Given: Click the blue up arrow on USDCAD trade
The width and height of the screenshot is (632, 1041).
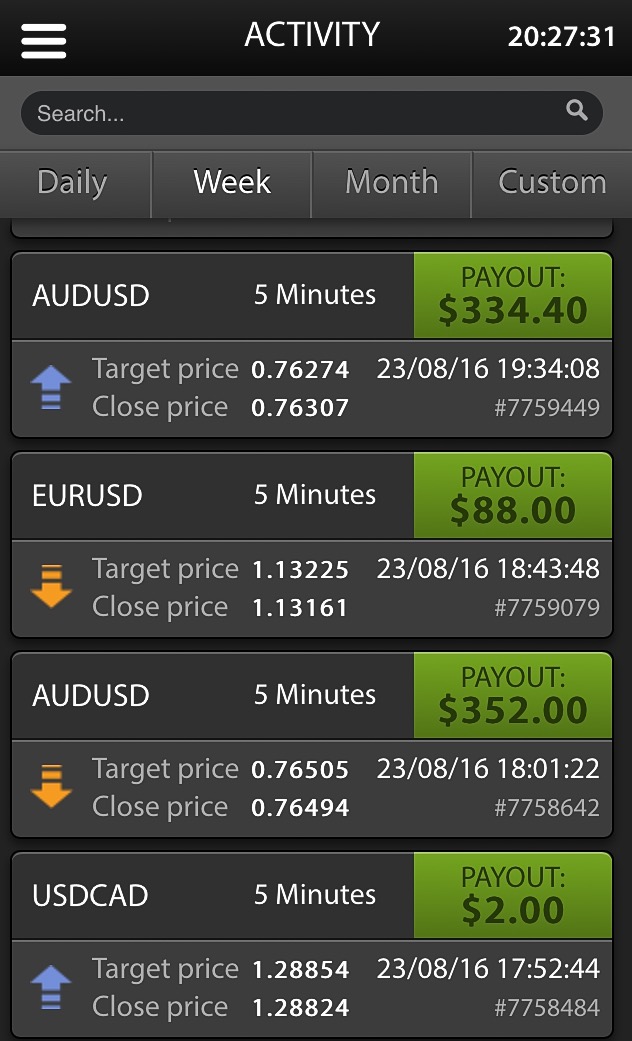Looking at the screenshot, I should coord(51,987).
